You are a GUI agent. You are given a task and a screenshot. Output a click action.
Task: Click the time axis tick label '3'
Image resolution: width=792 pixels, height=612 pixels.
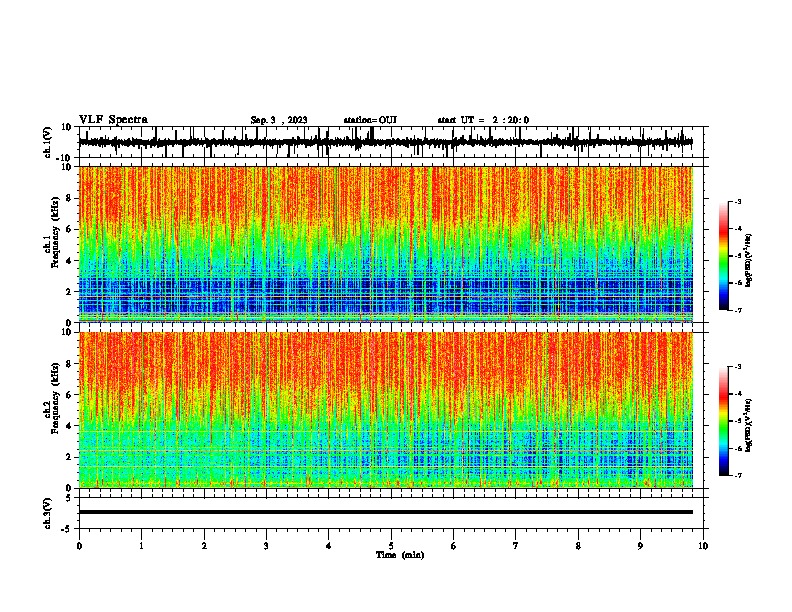click(x=266, y=546)
